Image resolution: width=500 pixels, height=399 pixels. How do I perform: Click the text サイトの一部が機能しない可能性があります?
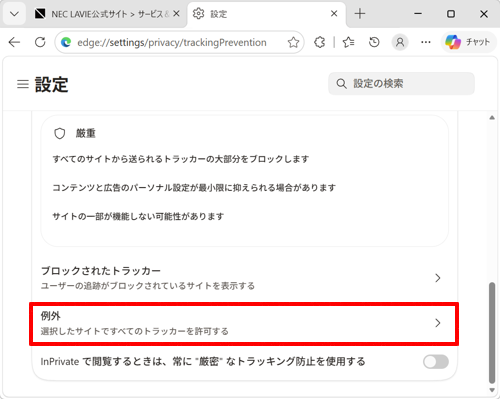click(x=138, y=216)
